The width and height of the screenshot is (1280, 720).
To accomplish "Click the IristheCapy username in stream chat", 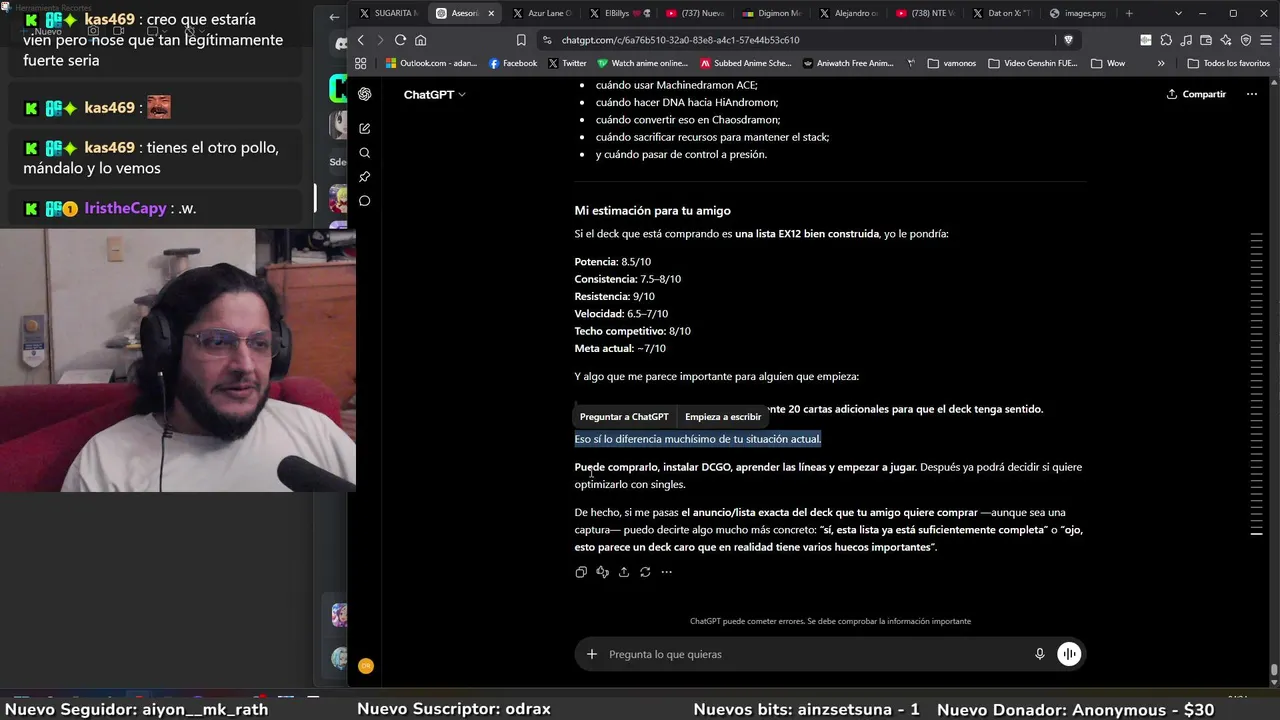I will coord(125,208).
